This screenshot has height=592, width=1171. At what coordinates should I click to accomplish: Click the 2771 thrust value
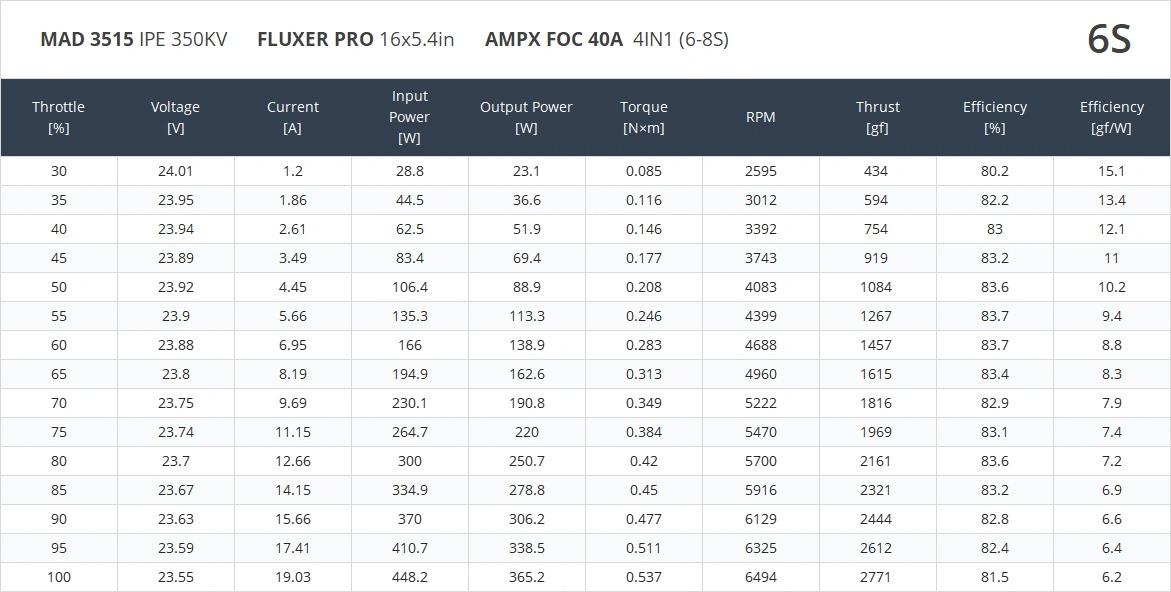[875, 577]
